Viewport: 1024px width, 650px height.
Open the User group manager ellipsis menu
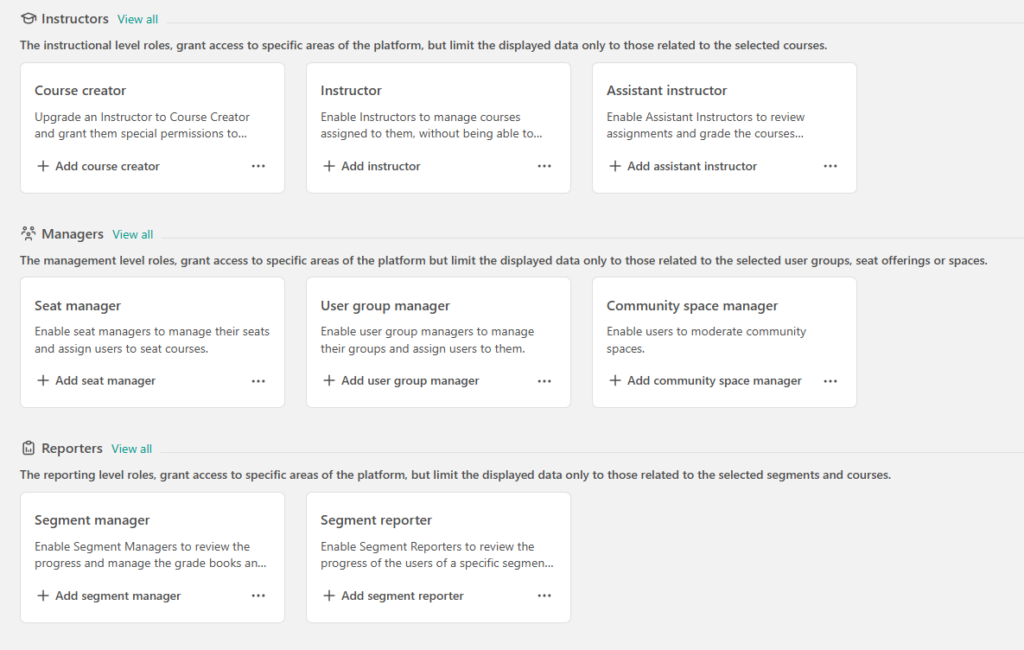544,381
